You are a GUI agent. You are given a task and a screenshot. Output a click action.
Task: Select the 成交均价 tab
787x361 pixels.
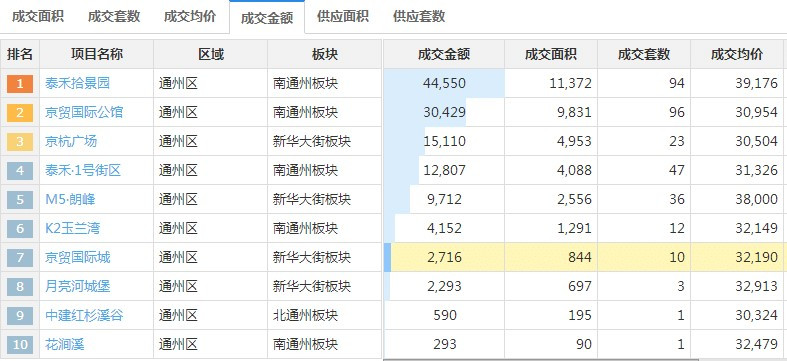(x=190, y=17)
